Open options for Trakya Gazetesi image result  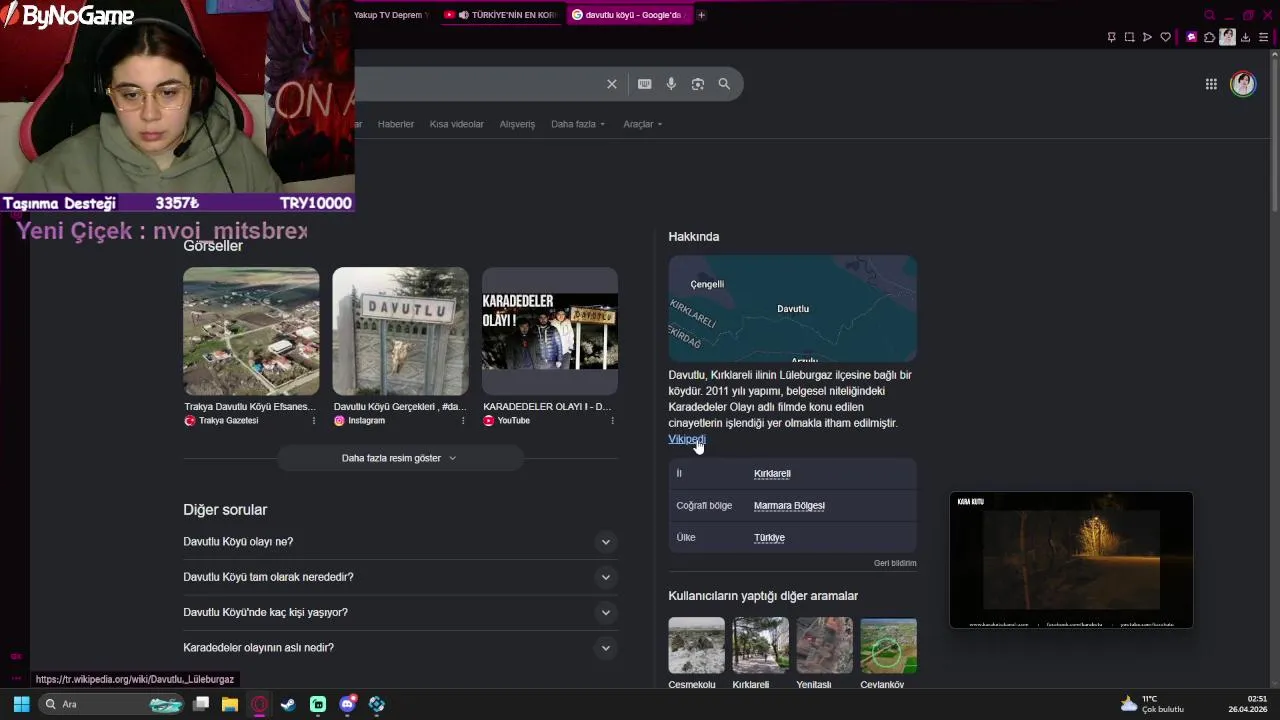tap(313, 421)
